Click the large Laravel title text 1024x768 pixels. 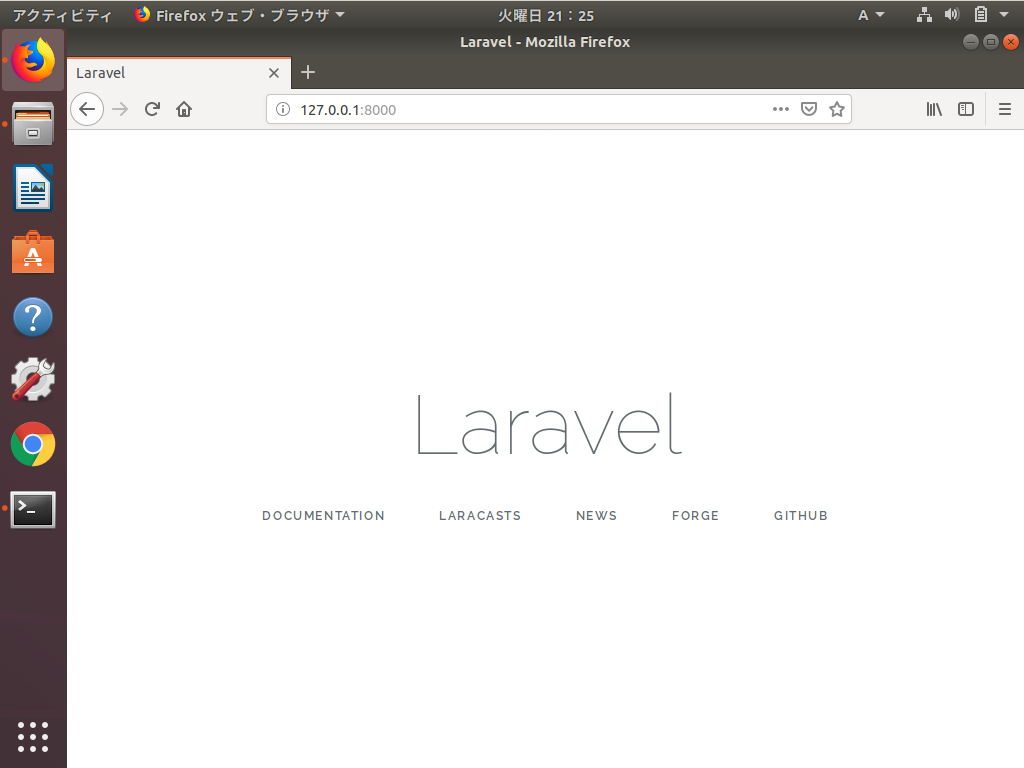pos(549,424)
